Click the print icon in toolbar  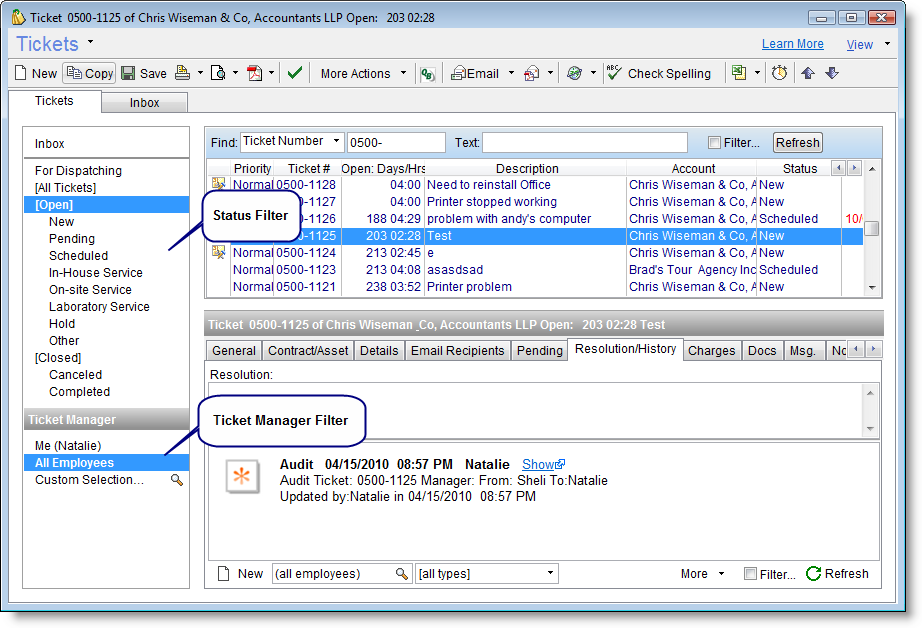click(183, 73)
